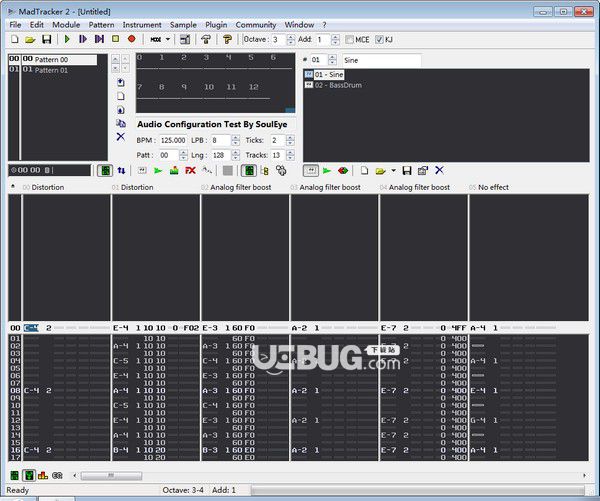600x501 pixels.
Task: Adjust the Octave spinner arrows
Action: [291, 39]
